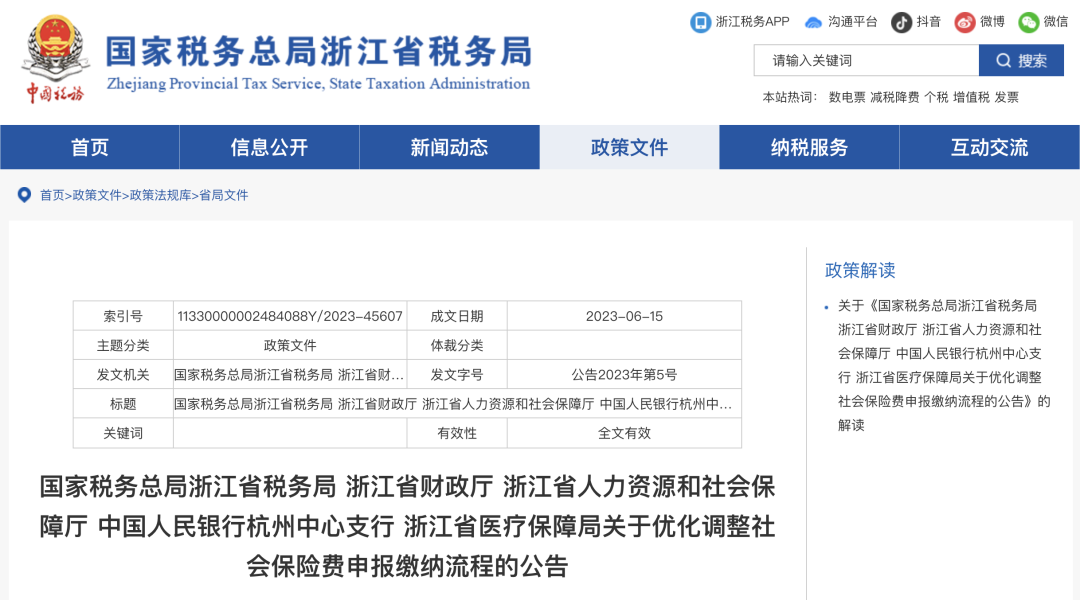Click the breadcrumb location pin icon
The image size is (1080, 600).
point(24,195)
